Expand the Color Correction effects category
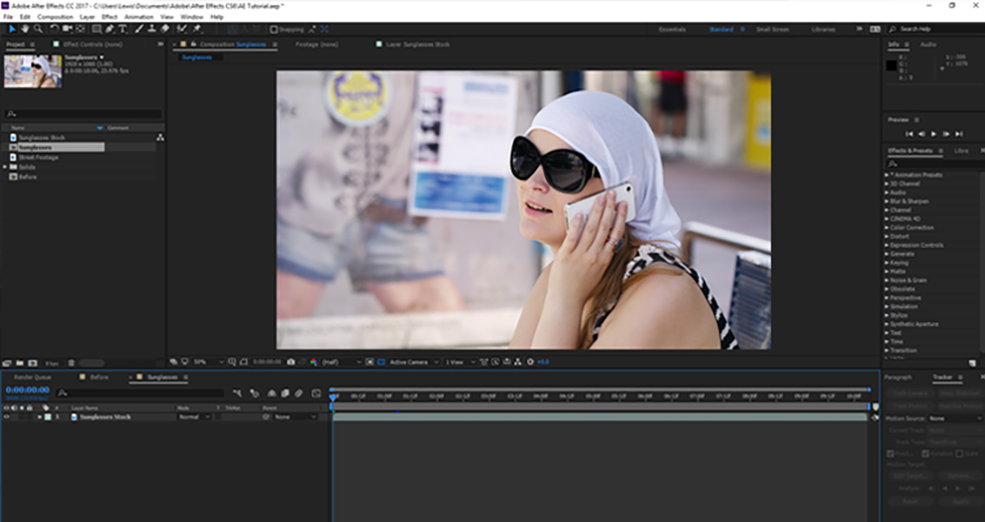Viewport: 985px width, 522px height. (x=887, y=228)
